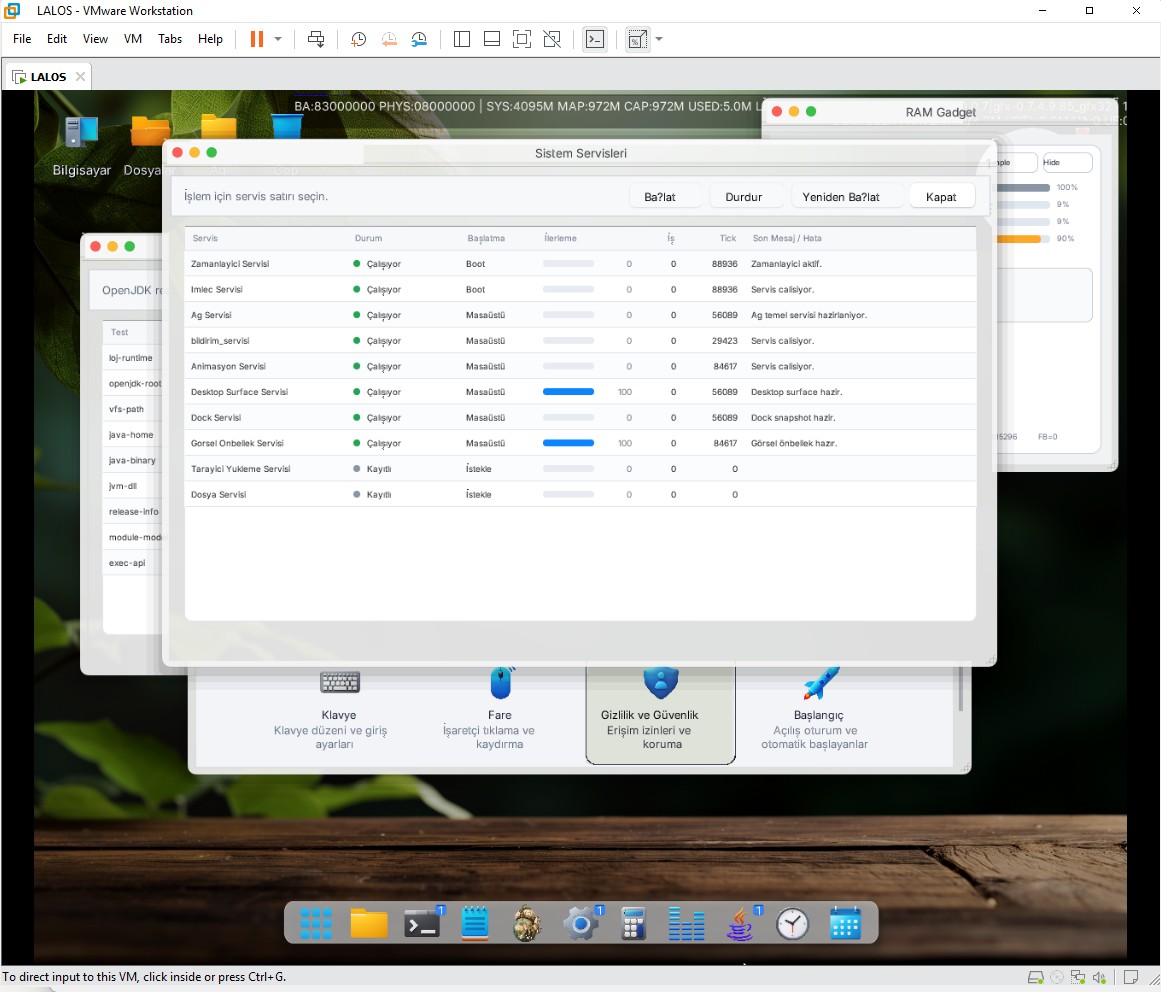Select the Dock Servisi row

point(580,418)
